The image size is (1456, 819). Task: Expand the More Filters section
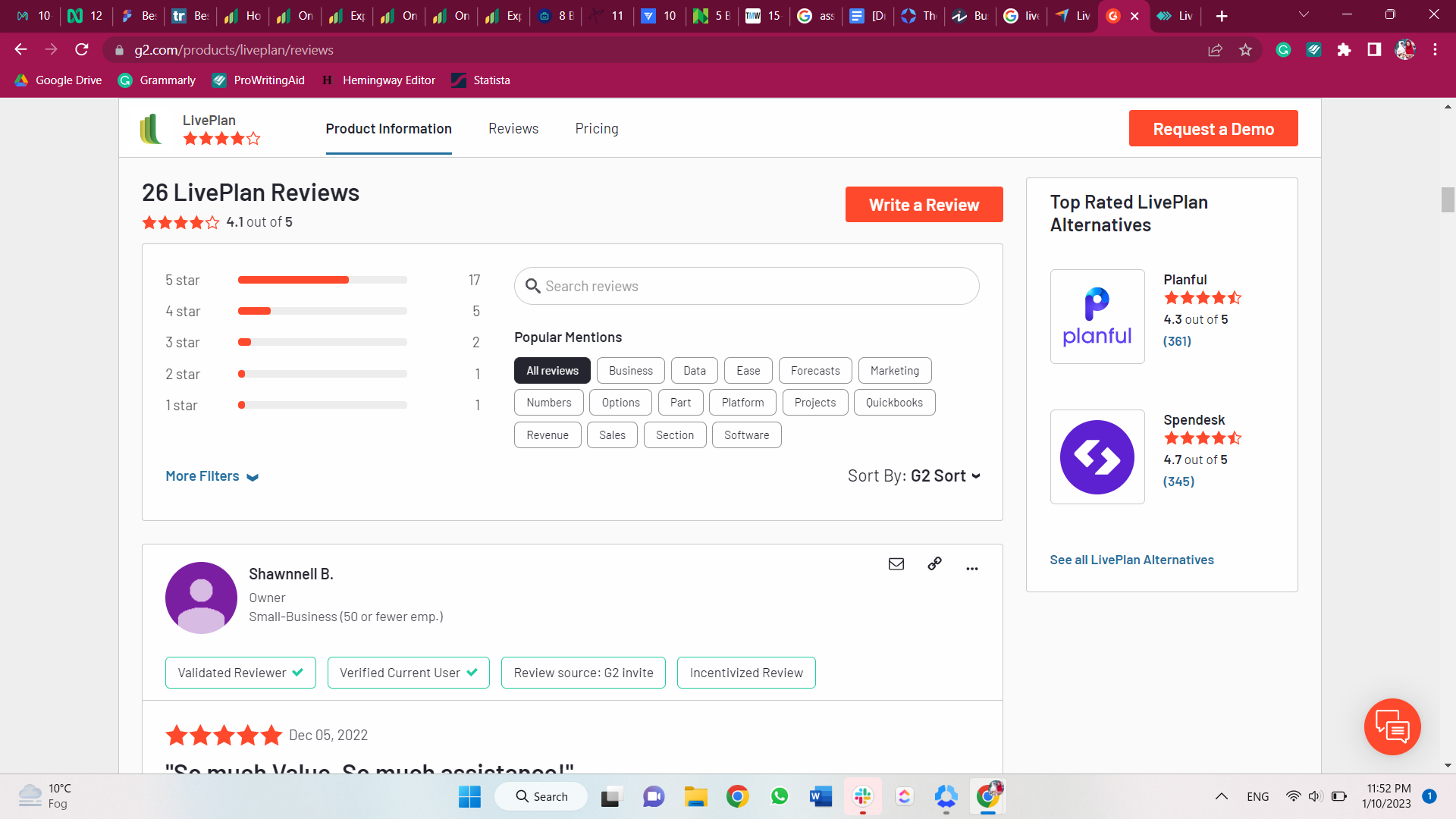pos(212,476)
